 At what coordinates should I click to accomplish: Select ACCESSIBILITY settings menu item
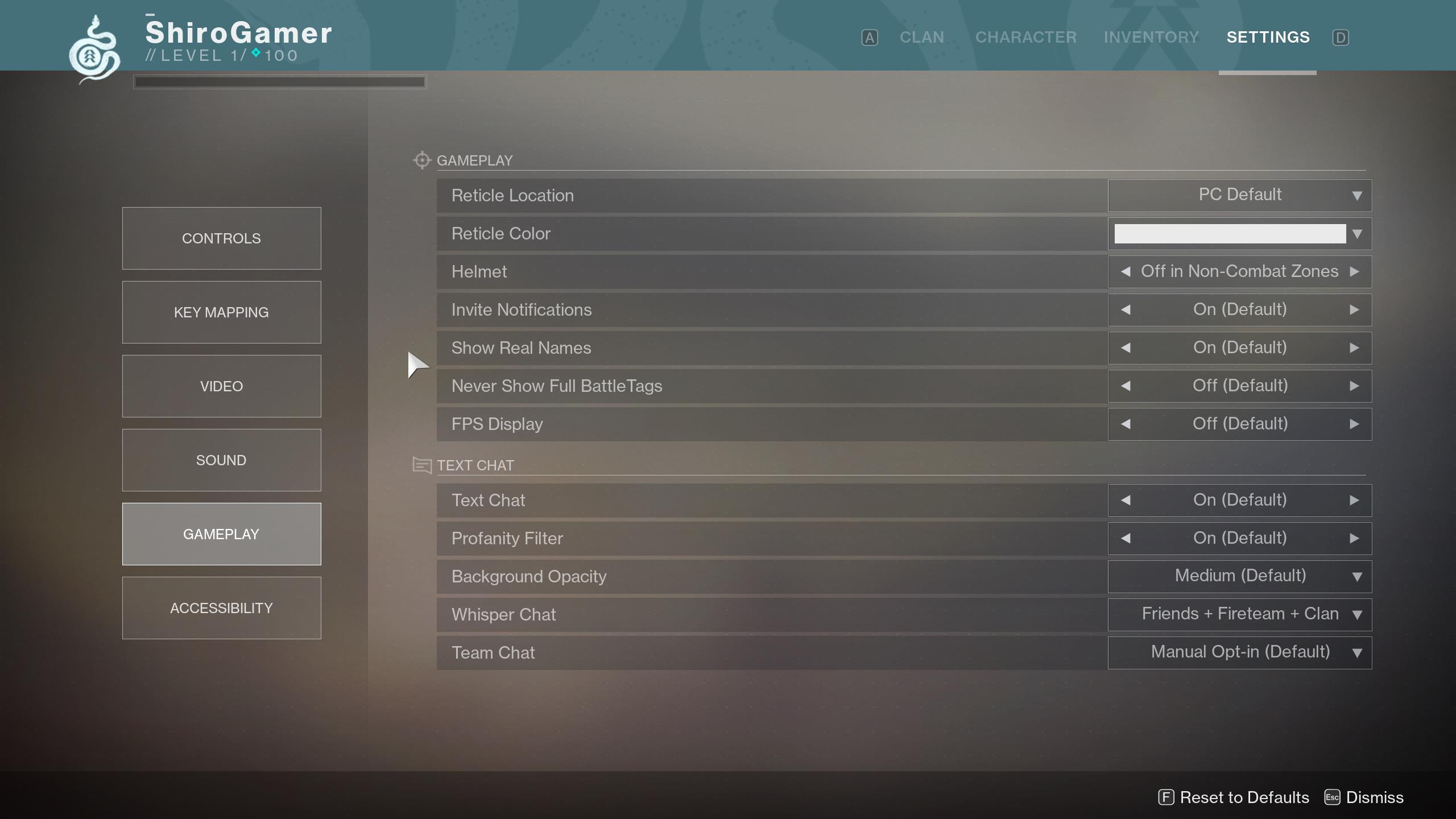[221, 607]
